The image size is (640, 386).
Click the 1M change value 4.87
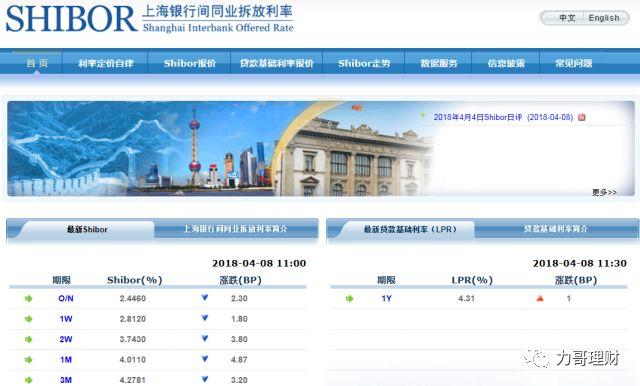click(x=239, y=360)
